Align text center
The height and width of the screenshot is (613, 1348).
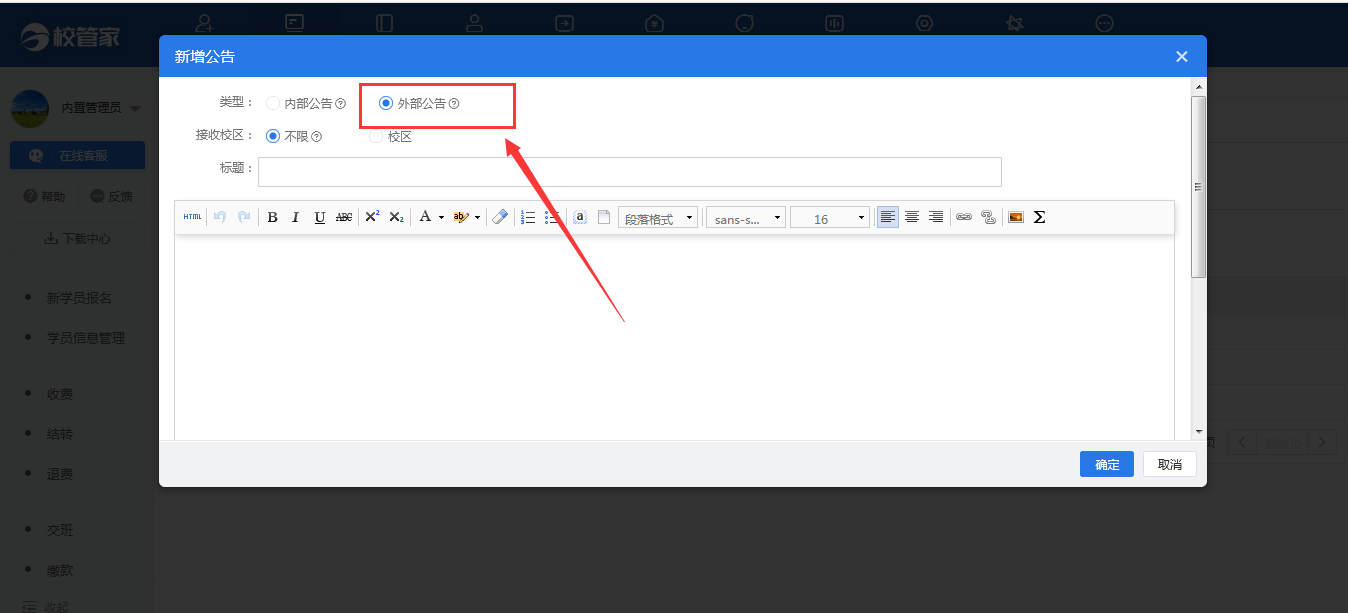pos(912,217)
